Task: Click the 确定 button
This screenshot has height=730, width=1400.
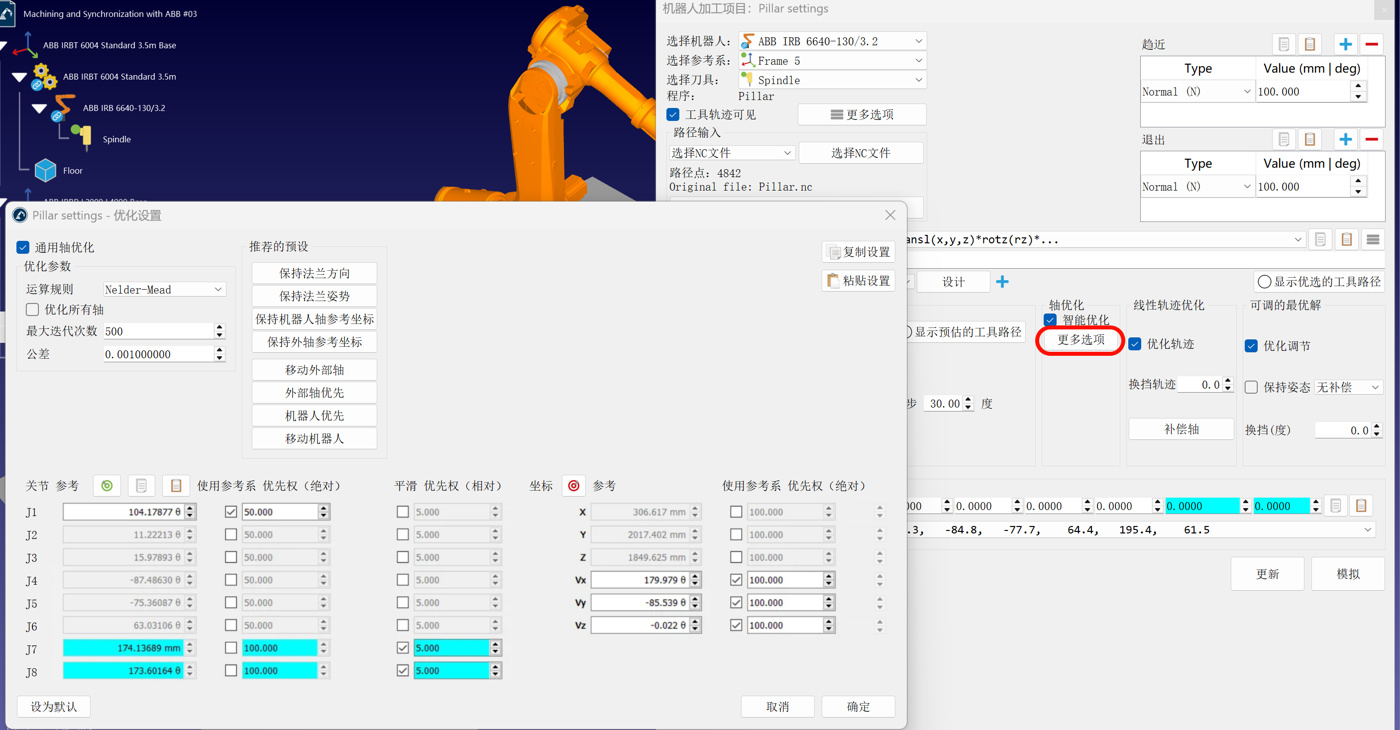Action: tap(858, 707)
